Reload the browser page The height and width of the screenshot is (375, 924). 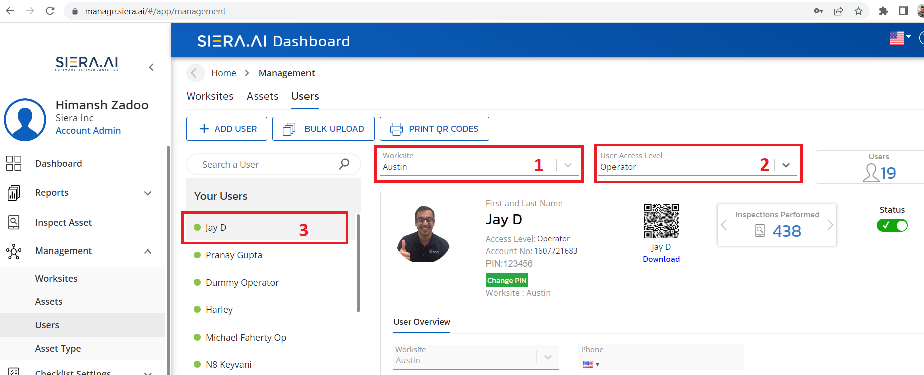(50, 11)
